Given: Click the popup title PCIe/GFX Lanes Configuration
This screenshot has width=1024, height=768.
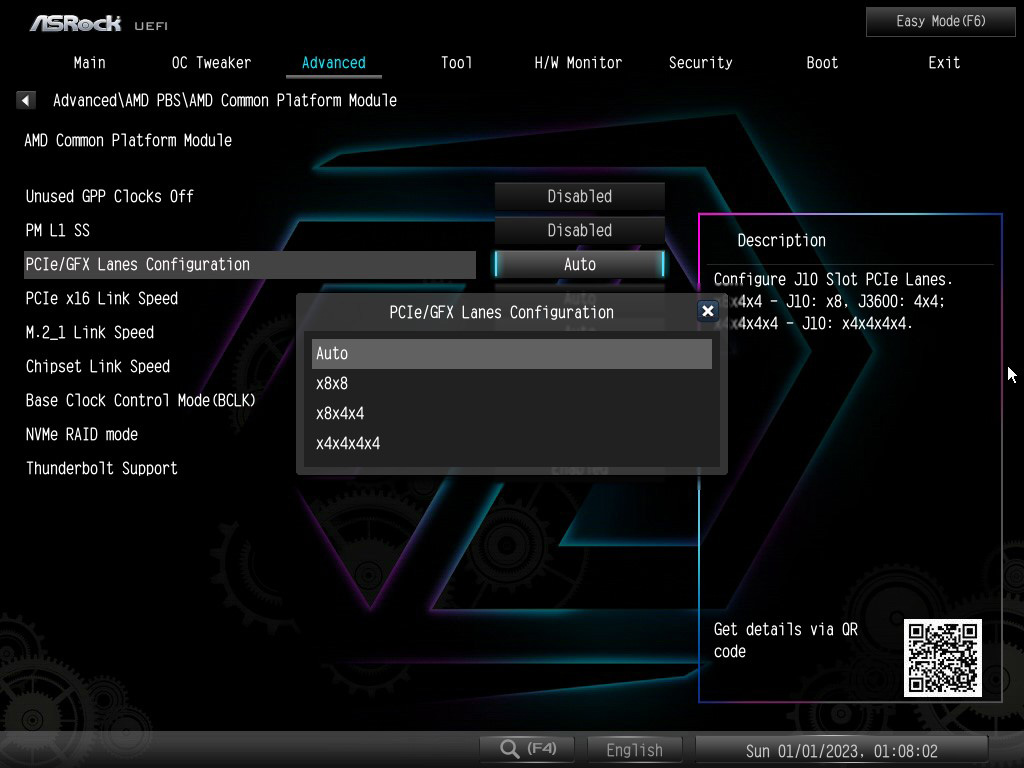Looking at the screenshot, I should pyautogui.click(x=502, y=312).
